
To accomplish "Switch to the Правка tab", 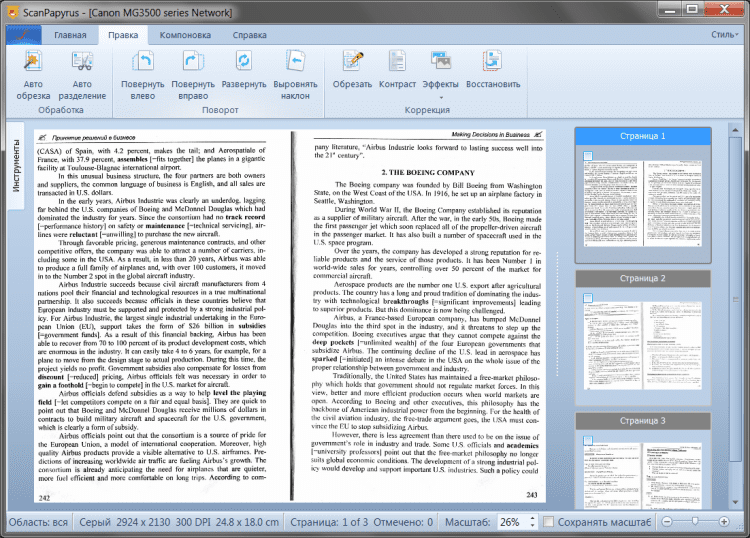I will point(123,35).
